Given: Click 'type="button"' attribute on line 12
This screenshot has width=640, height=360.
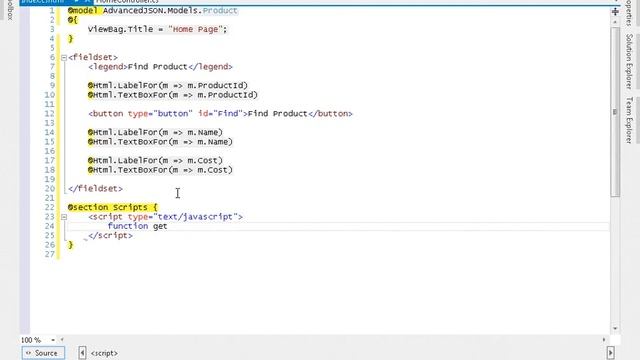Looking at the screenshot, I should pos(160,114).
